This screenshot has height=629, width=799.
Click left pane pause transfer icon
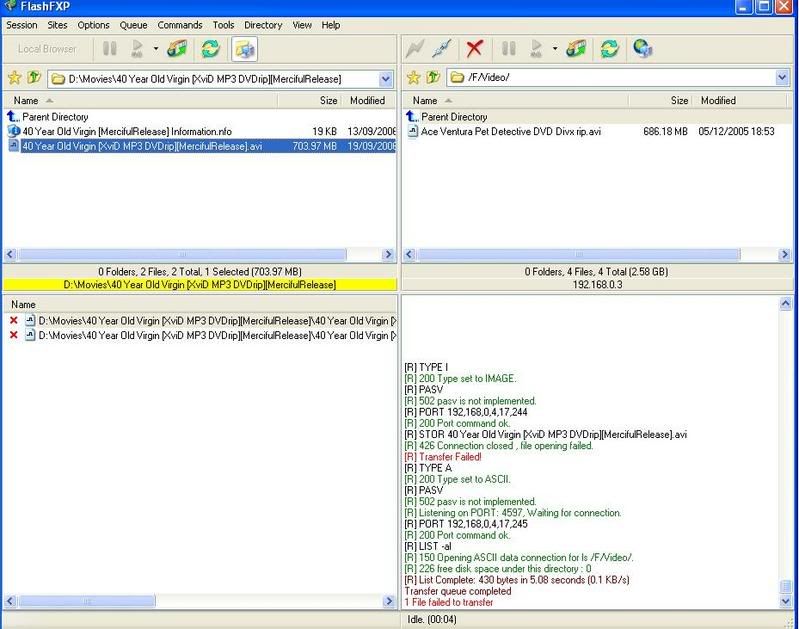pyautogui.click(x=110, y=49)
